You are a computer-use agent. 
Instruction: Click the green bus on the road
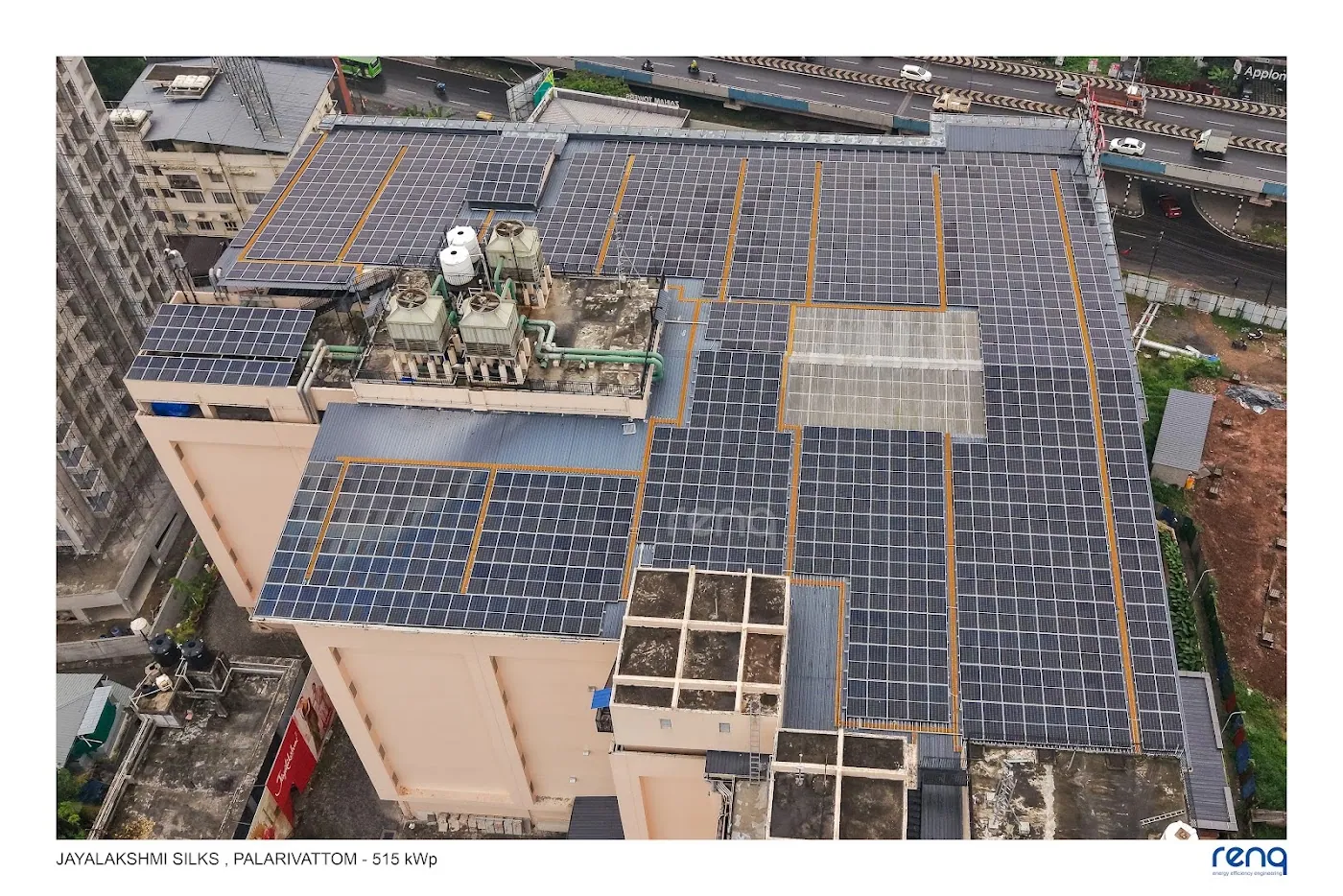pos(361,67)
